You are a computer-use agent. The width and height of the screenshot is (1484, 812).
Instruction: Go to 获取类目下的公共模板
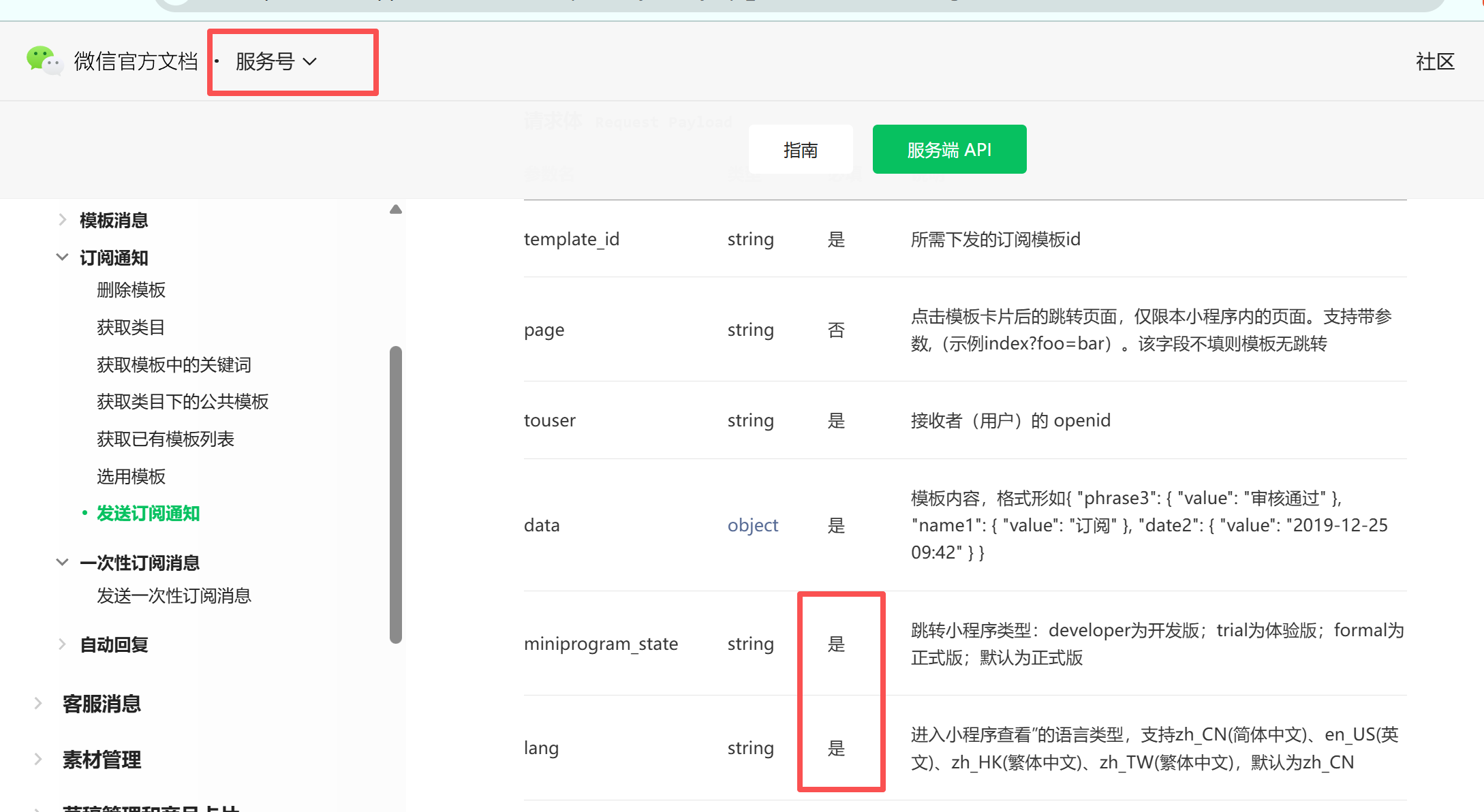pyautogui.click(x=182, y=402)
